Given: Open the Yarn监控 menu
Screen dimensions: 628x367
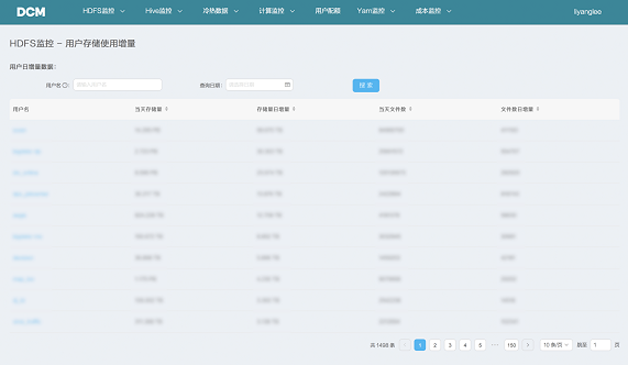Looking at the screenshot, I should pyautogui.click(x=371, y=11).
